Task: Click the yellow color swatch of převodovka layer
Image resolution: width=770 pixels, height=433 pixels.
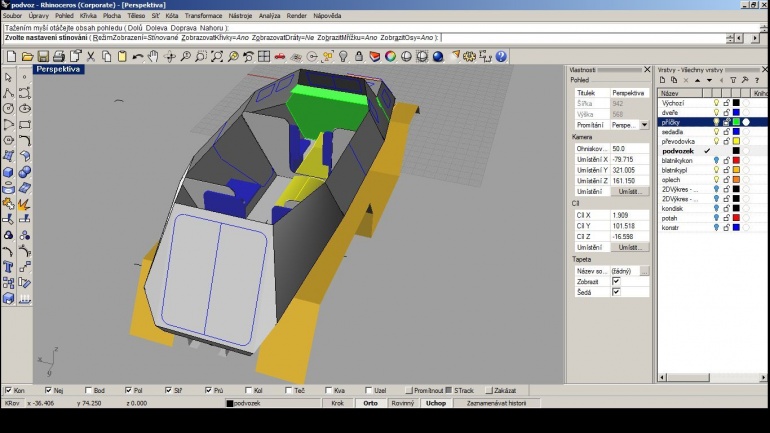Action: click(736, 141)
